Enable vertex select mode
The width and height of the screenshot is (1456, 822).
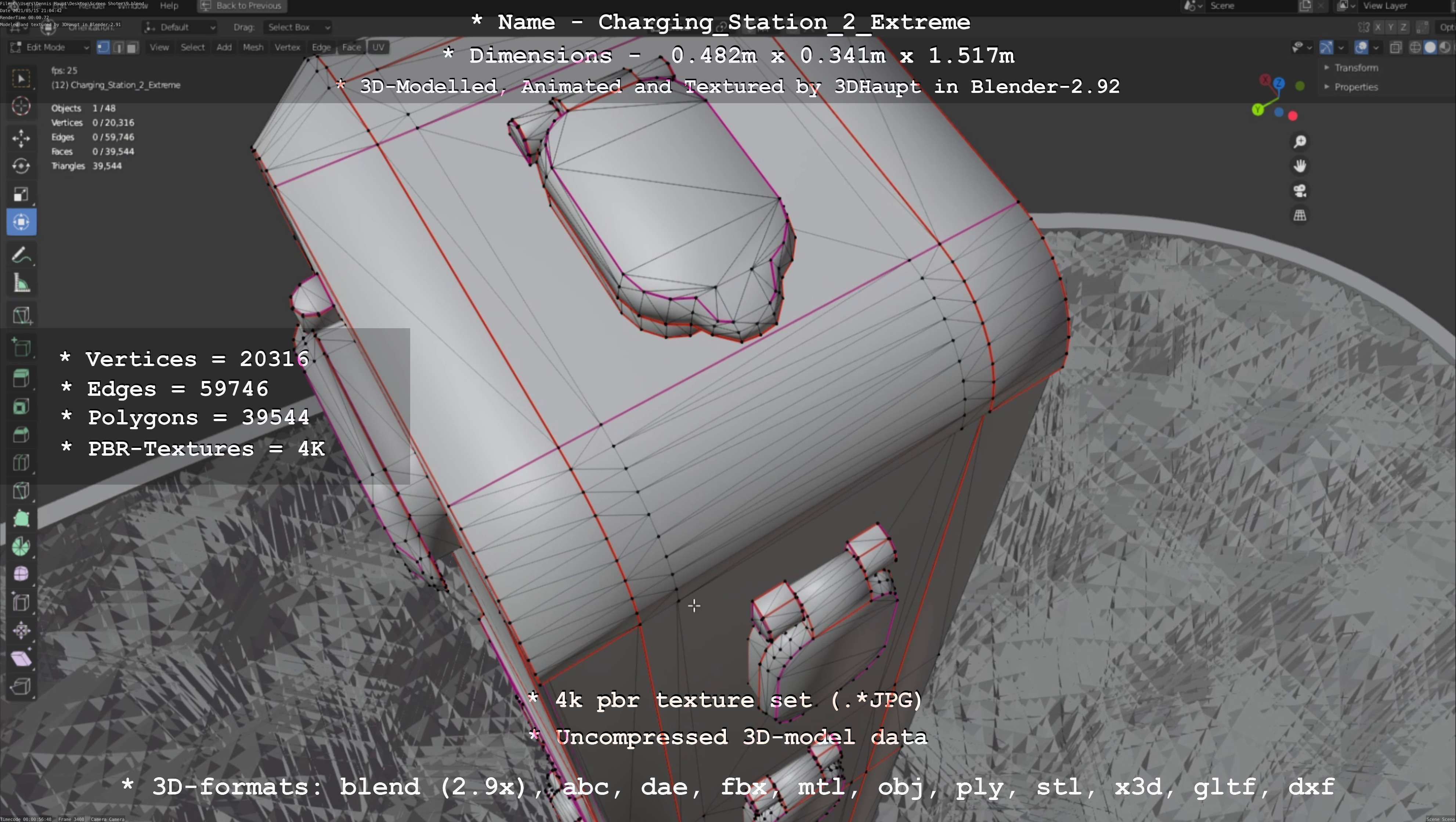pyautogui.click(x=103, y=47)
